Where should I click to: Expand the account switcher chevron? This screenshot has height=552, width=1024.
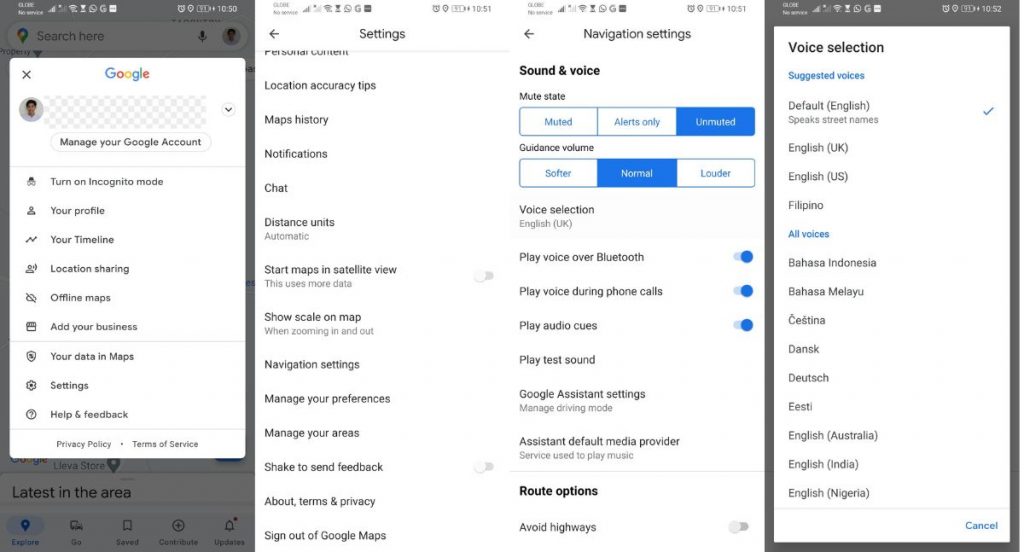[x=229, y=109]
